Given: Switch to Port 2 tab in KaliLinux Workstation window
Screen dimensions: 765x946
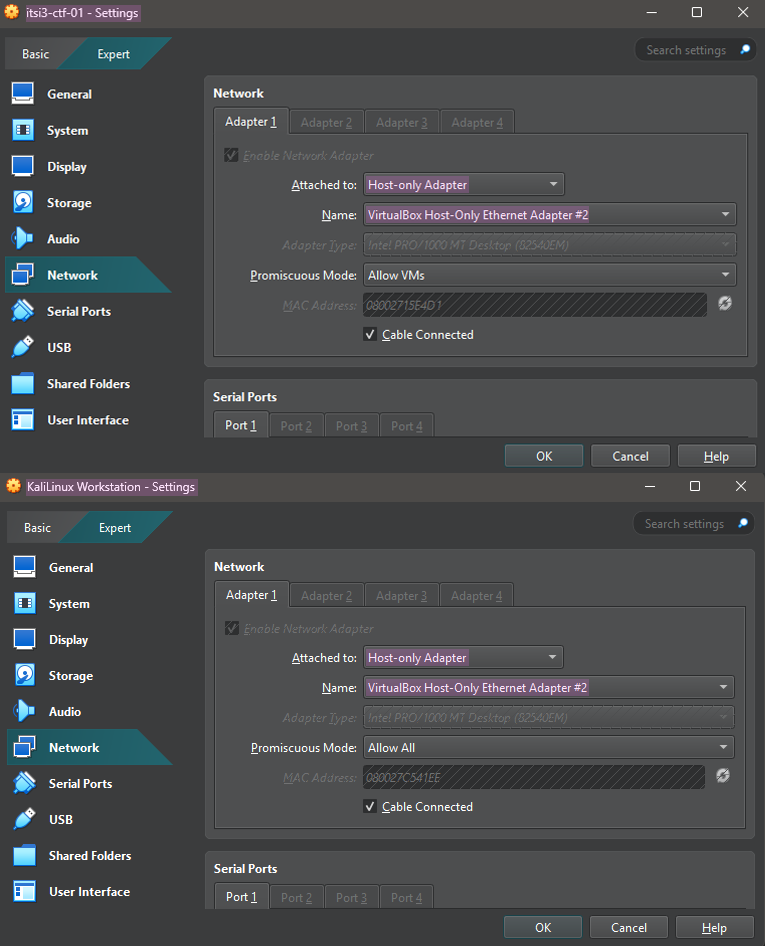Looking at the screenshot, I should (296, 897).
